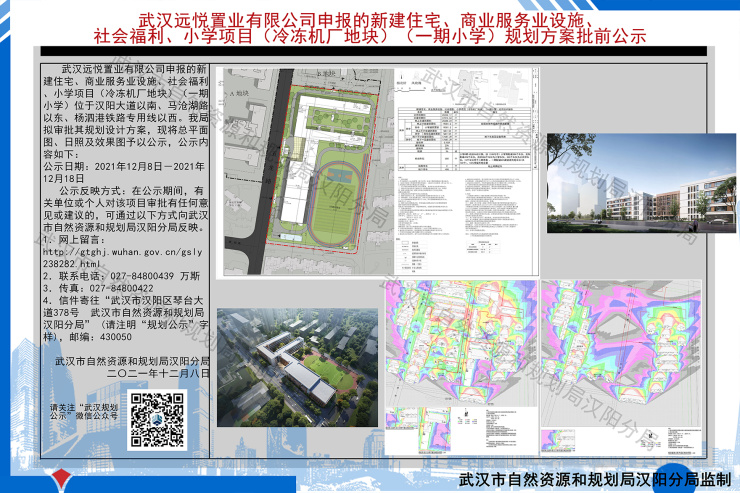Click the gtghj.wuhan.gov.cn web address
740x493 pixels.
123,258
